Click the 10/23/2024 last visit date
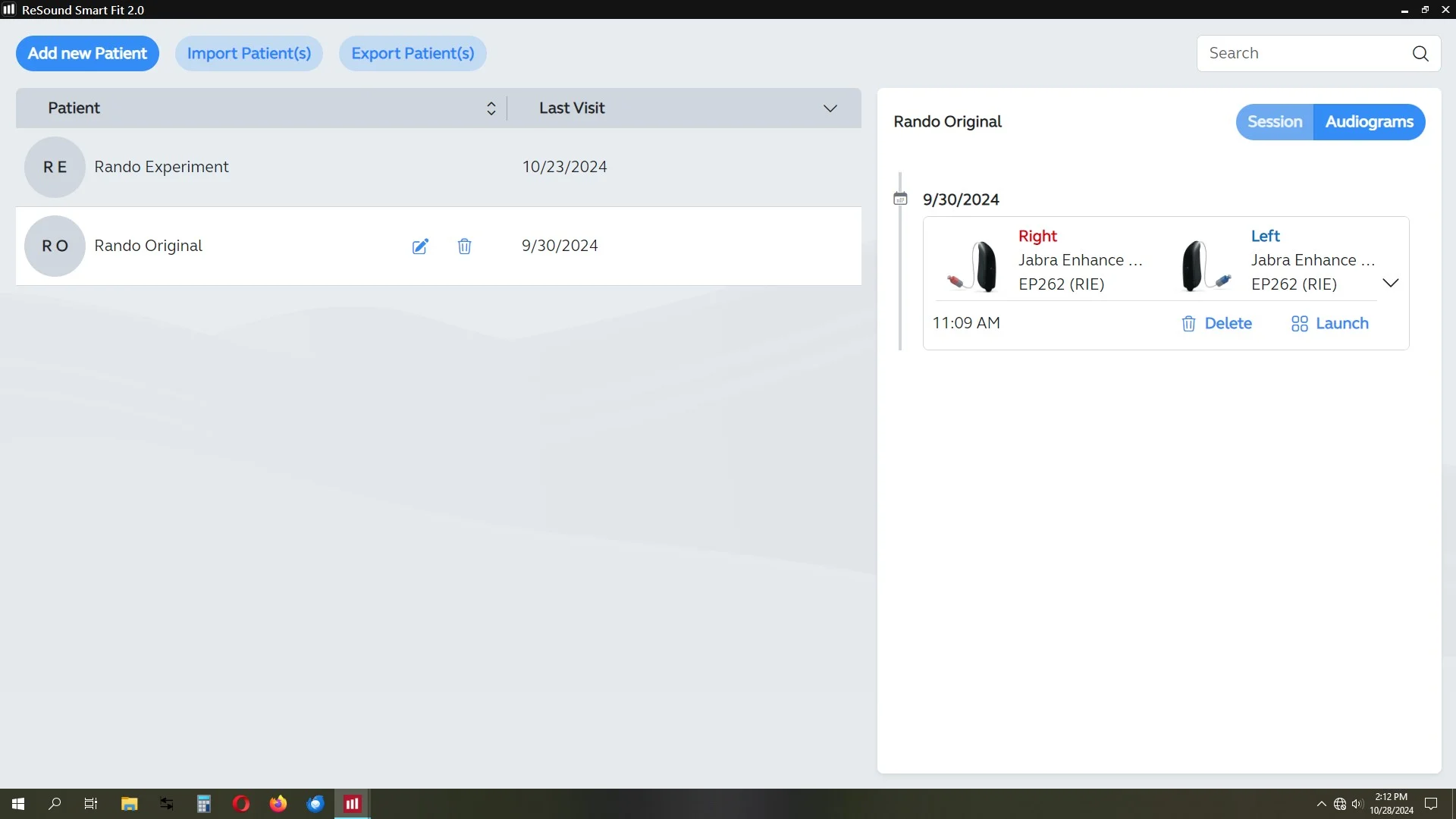This screenshot has width=1456, height=819. [564, 167]
